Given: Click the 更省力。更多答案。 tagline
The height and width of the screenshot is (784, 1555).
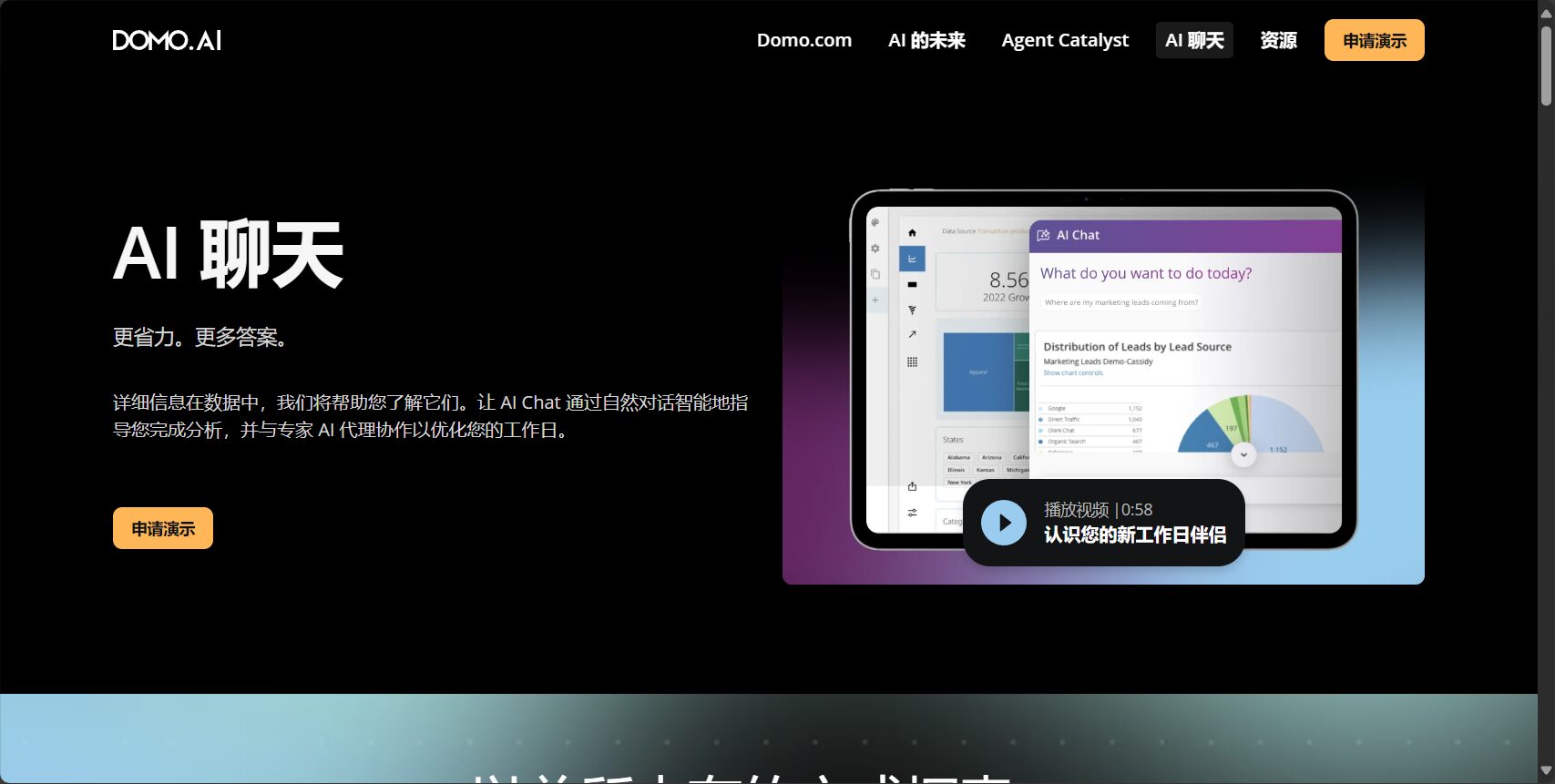Looking at the screenshot, I should pyautogui.click(x=200, y=337).
